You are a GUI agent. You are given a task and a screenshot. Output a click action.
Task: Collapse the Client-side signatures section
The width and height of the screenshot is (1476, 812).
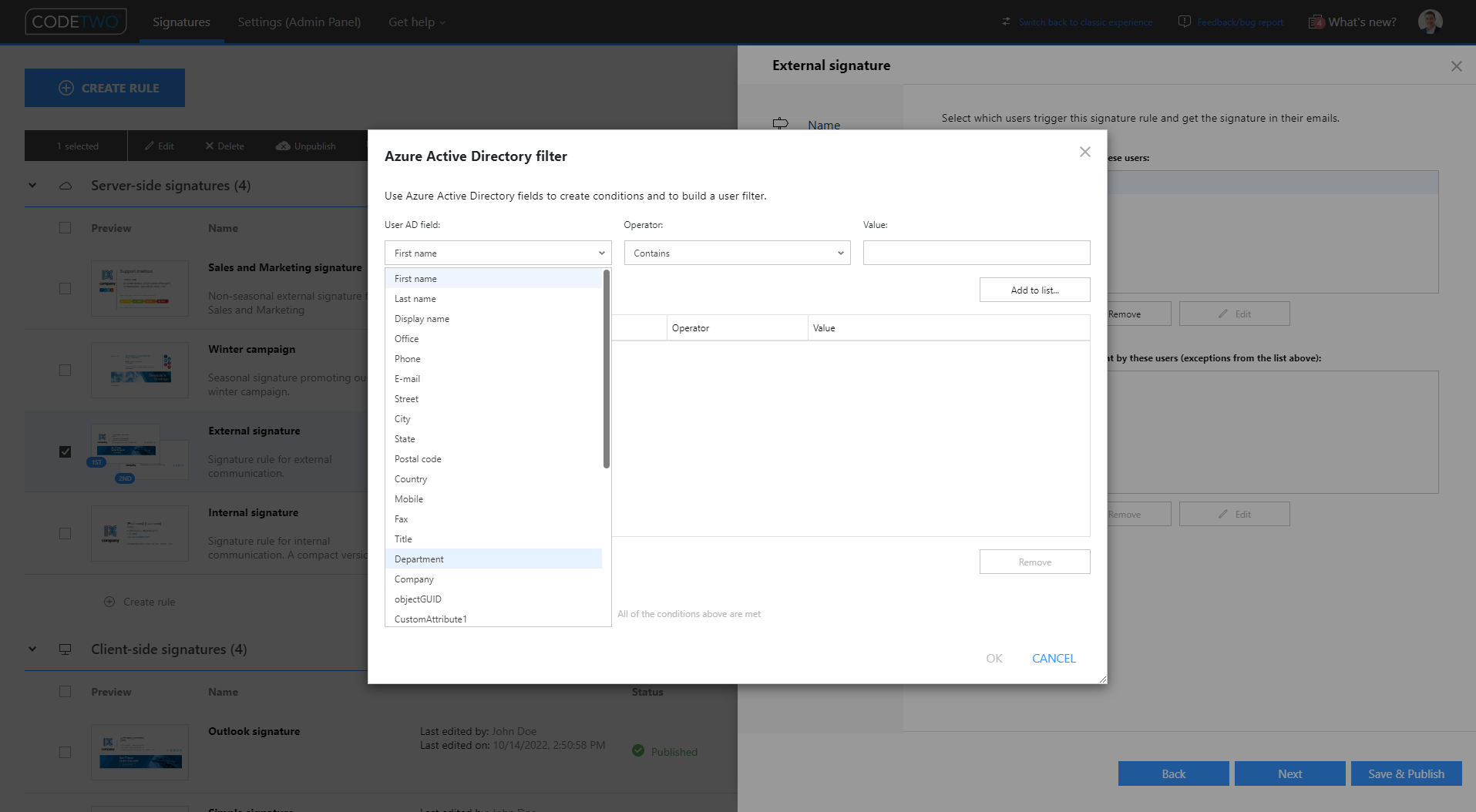32,649
